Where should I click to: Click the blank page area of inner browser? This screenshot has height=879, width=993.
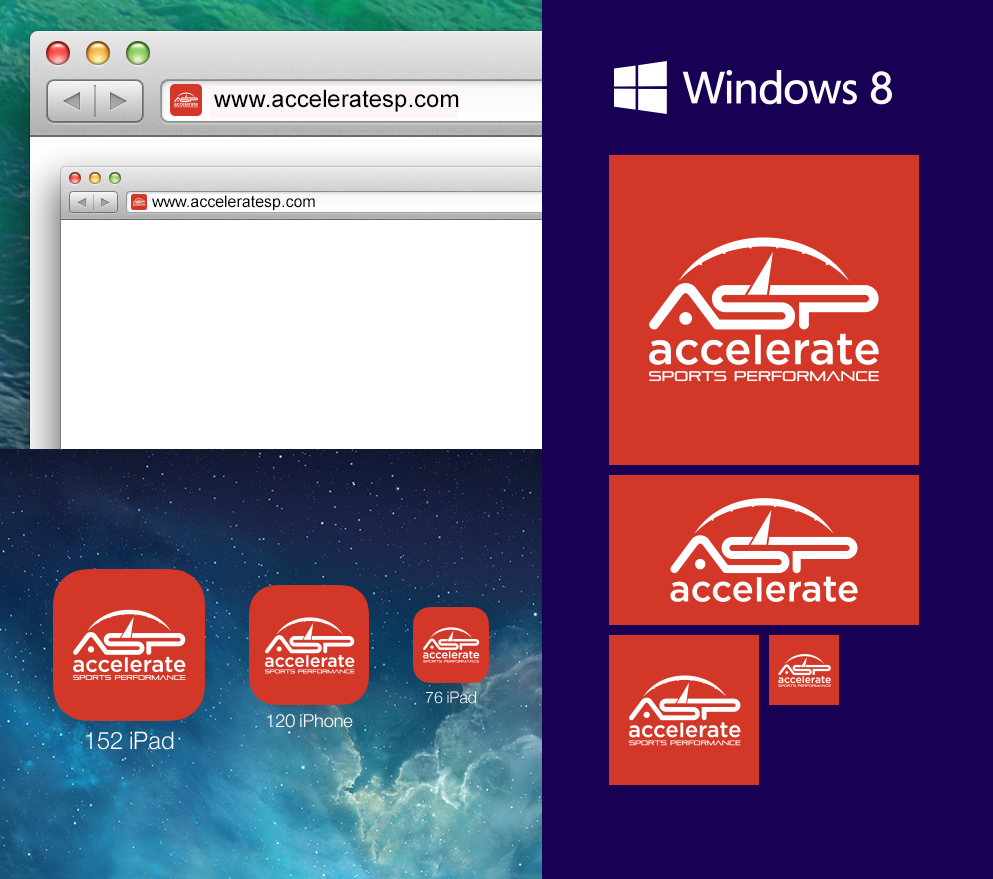[x=301, y=334]
